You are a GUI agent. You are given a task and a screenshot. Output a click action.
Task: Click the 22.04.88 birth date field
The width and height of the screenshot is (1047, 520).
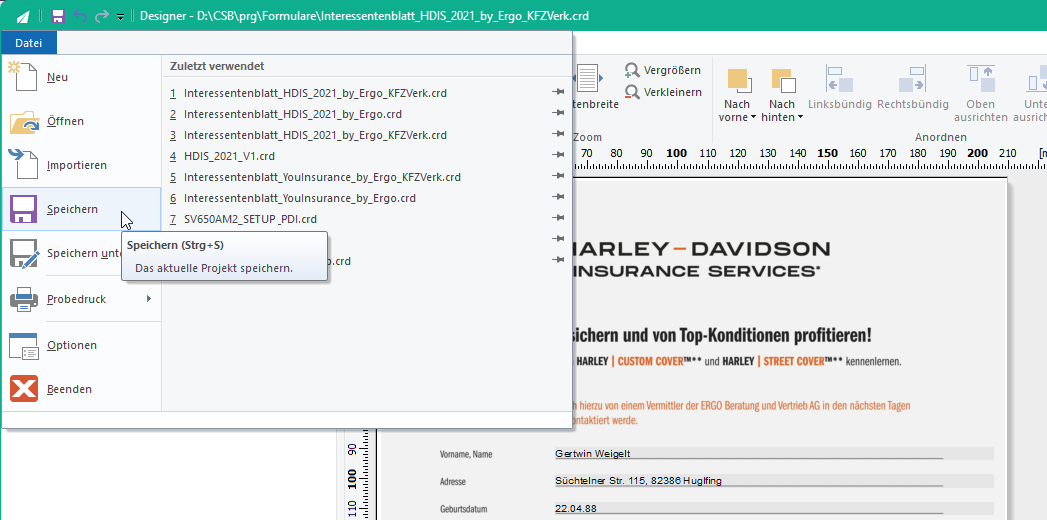coord(774,509)
